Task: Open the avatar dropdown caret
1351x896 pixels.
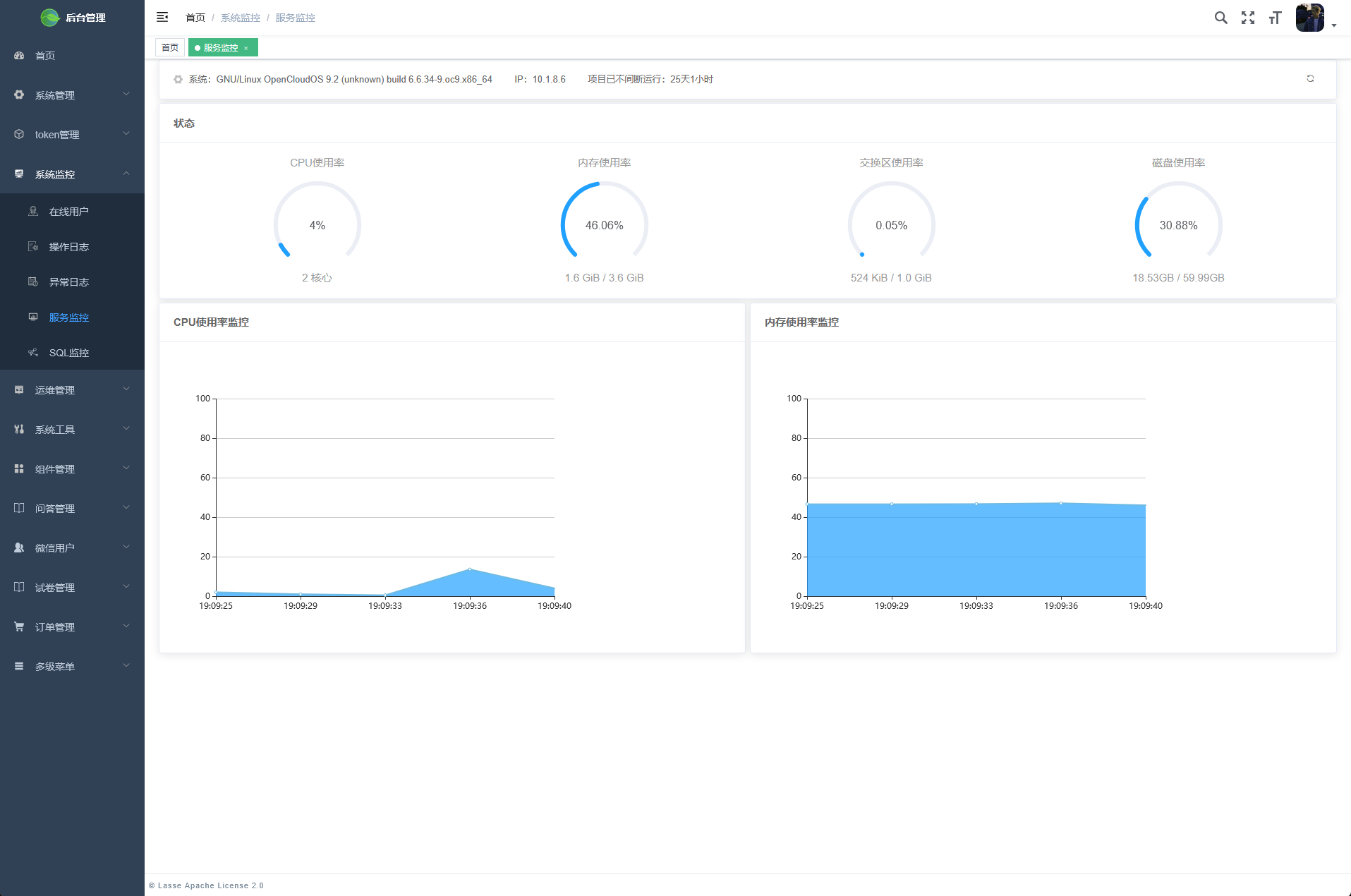Action: (1334, 25)
